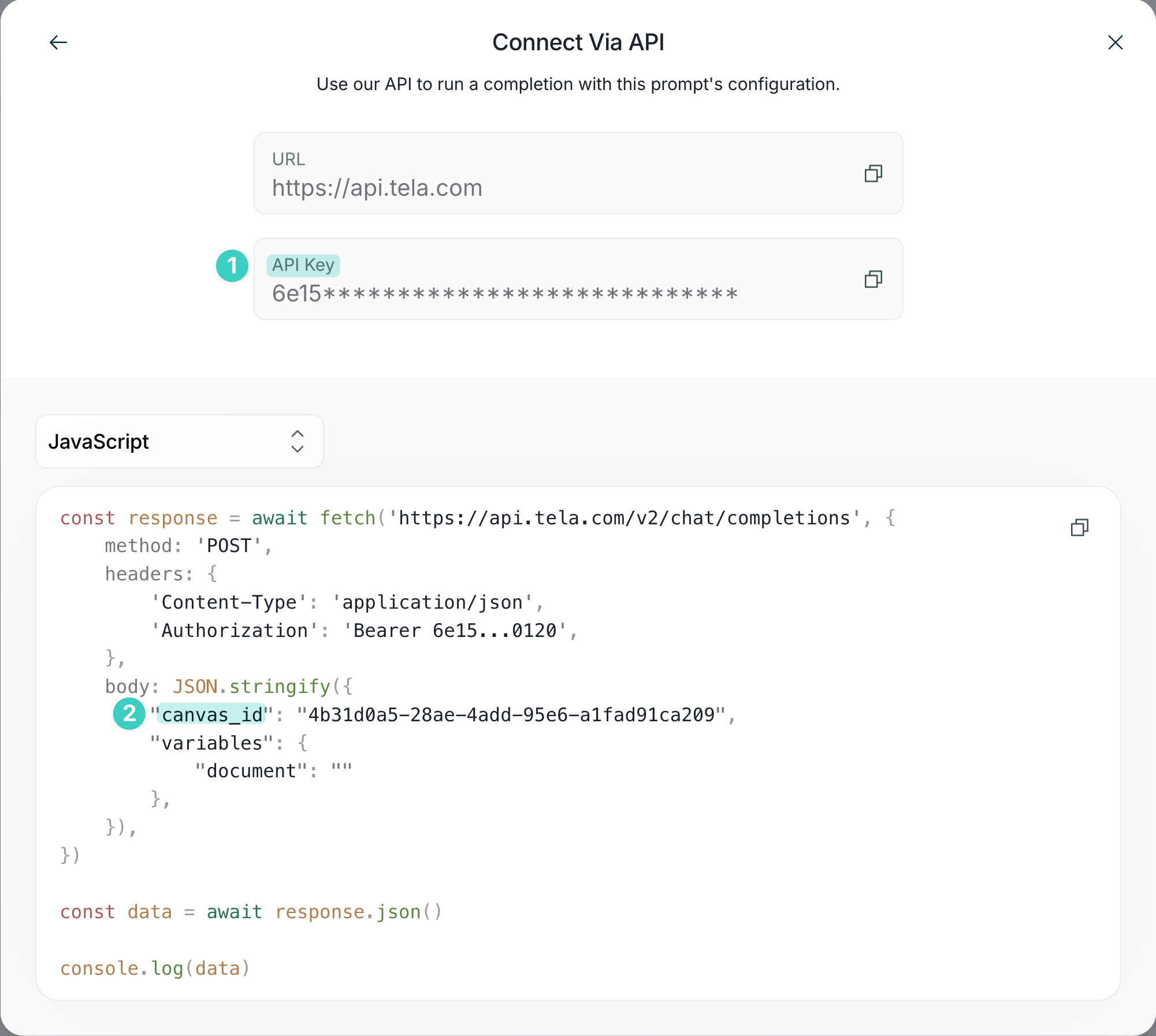This screenshot has width=1156, height=1036.
Task: Click the masked API Key field
Action: pyautogui.click(x=504, y=294)
